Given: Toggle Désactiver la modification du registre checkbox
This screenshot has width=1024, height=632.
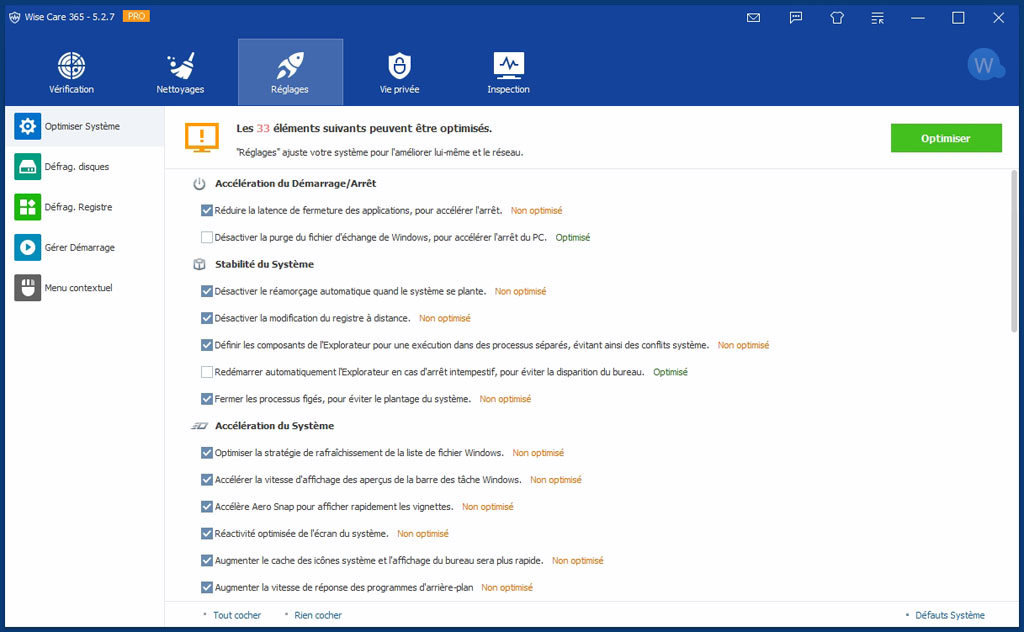Looking at the screenshot, I should (x=206, y=318).
